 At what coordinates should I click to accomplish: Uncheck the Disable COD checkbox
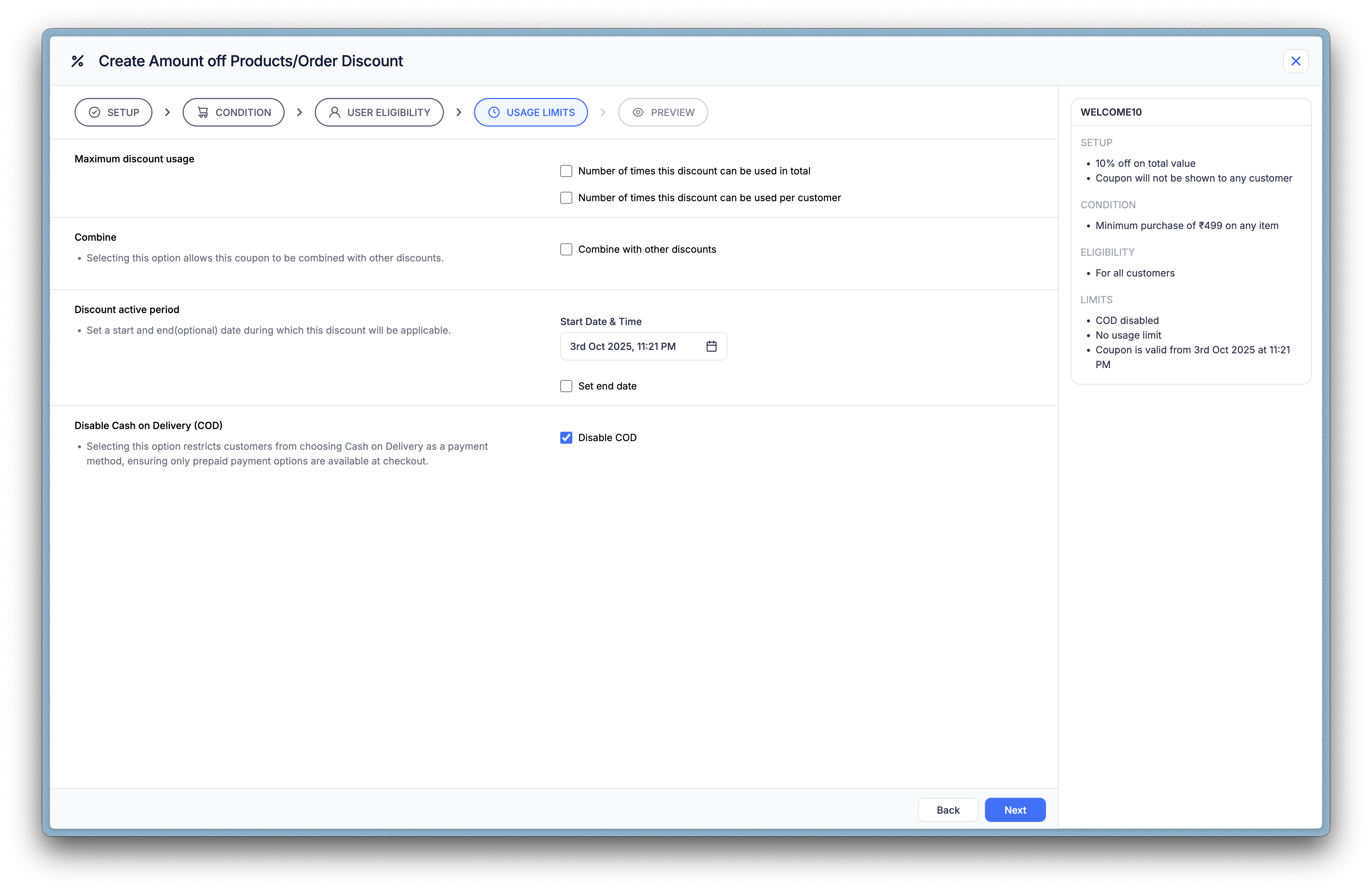tap(566, 438)
